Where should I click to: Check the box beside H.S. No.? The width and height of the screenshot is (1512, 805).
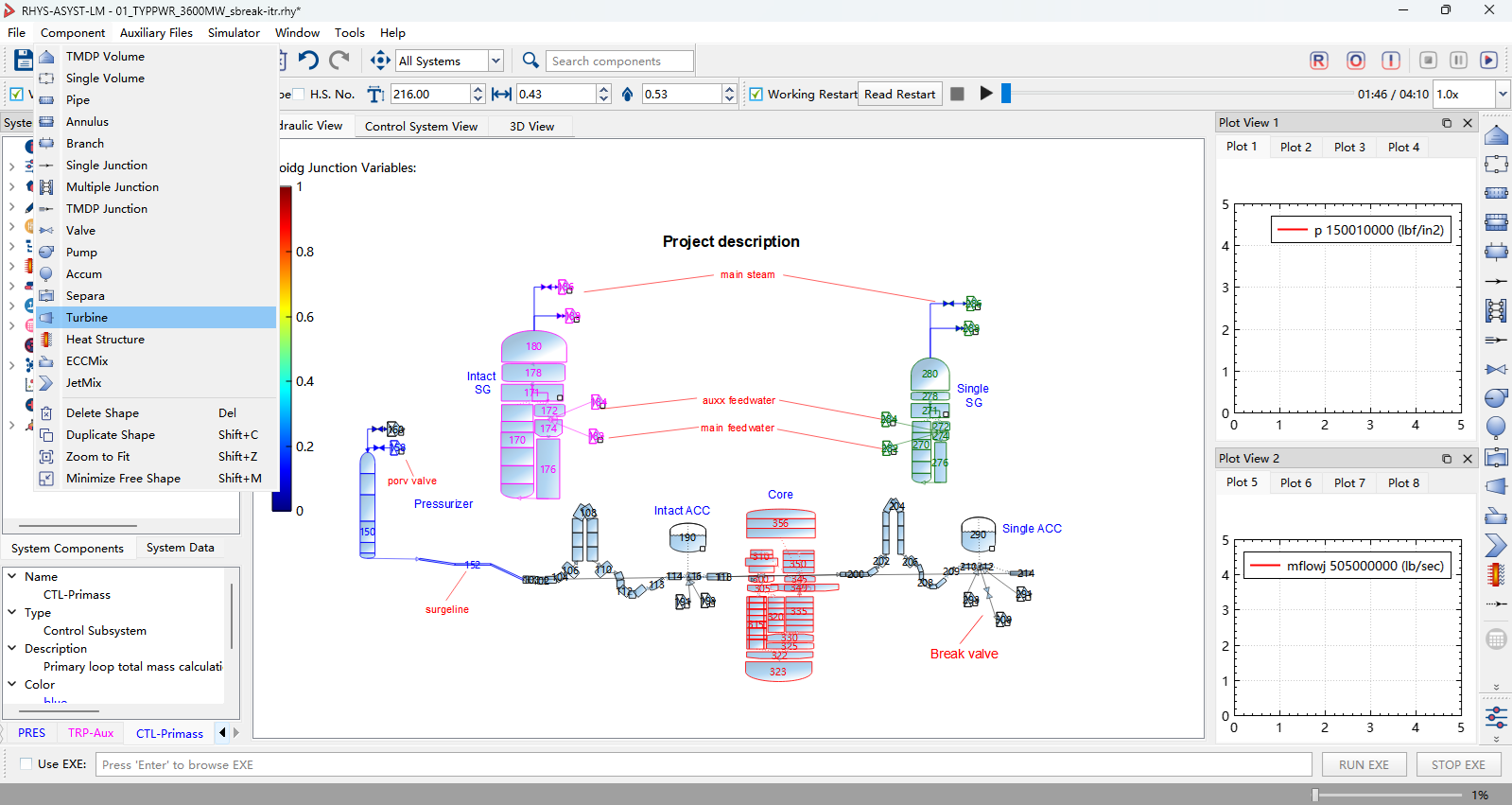pyautogui.click(x=298, y=94)
